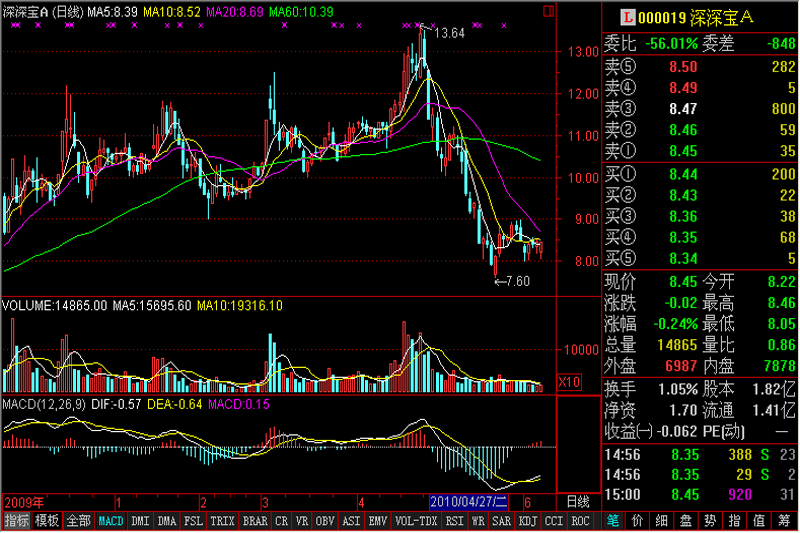Open the 筹 chip distribution tab
Image resolution: width=800 pixels, height=533 pixels.
[x=784, y=521]
